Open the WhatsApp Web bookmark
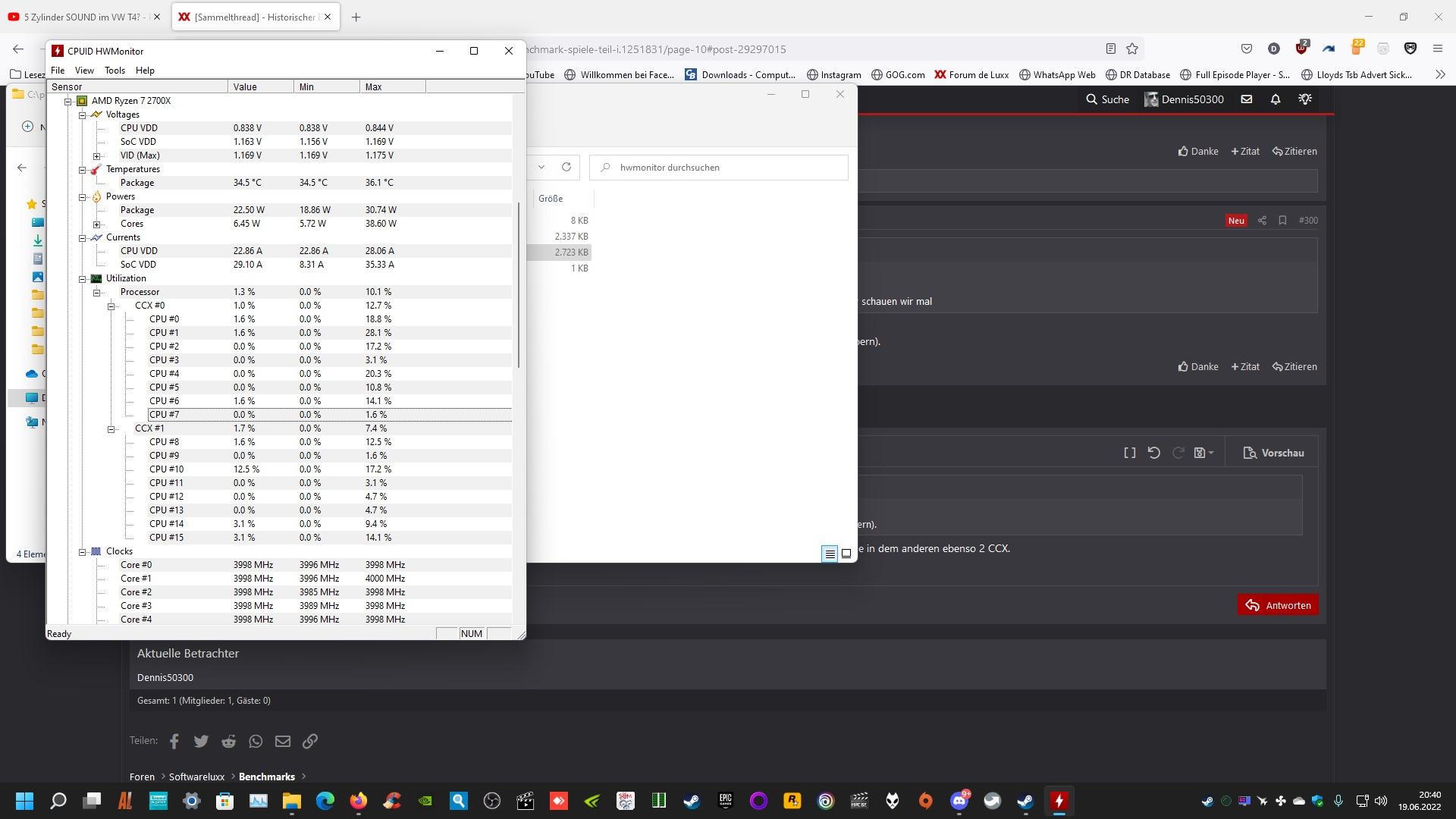Viewport: 1456px width, 819px height. click(x=1057, y=74)
